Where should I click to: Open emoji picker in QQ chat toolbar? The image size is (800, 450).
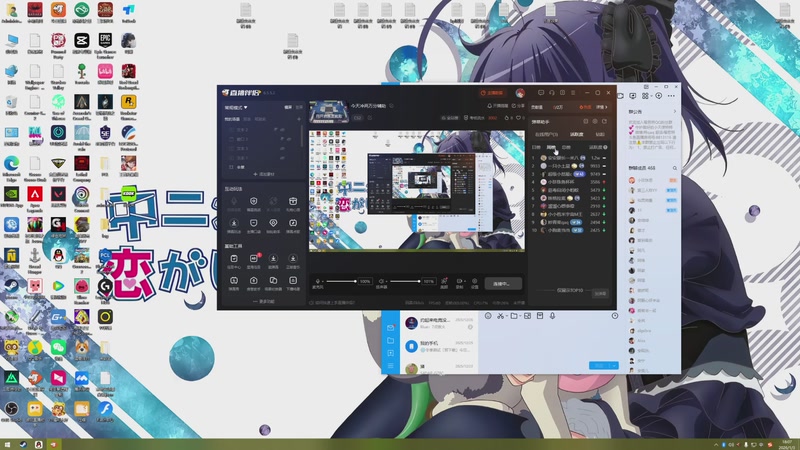(x=488, y=316)
